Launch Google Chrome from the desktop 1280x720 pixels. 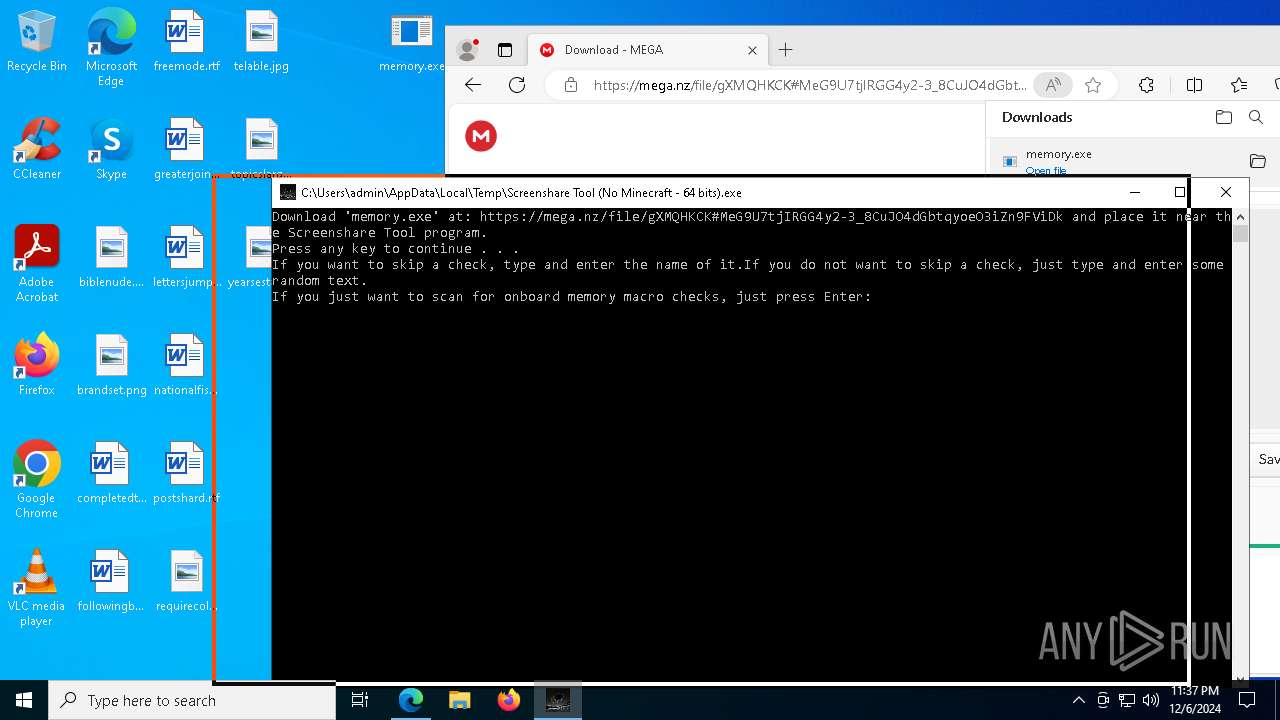point(37,480)
